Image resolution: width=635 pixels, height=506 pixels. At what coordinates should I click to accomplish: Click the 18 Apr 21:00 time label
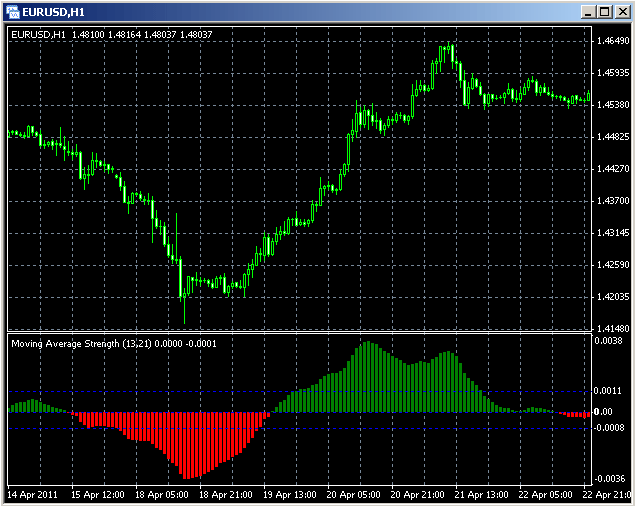tap(226, 495)
